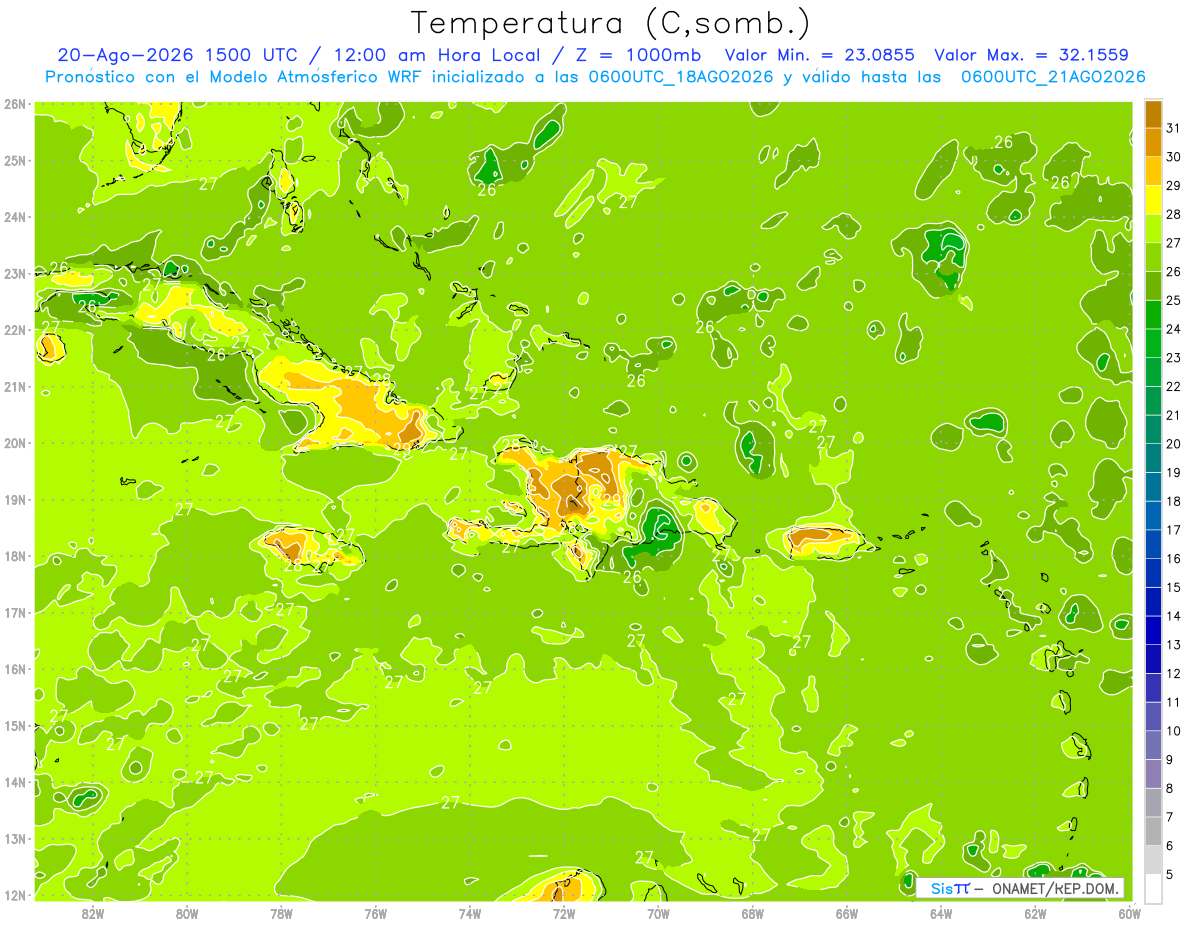Viewport: 1200px width, 927px height.
Task: Click the 26N latitude axis label
Action: 14,104
